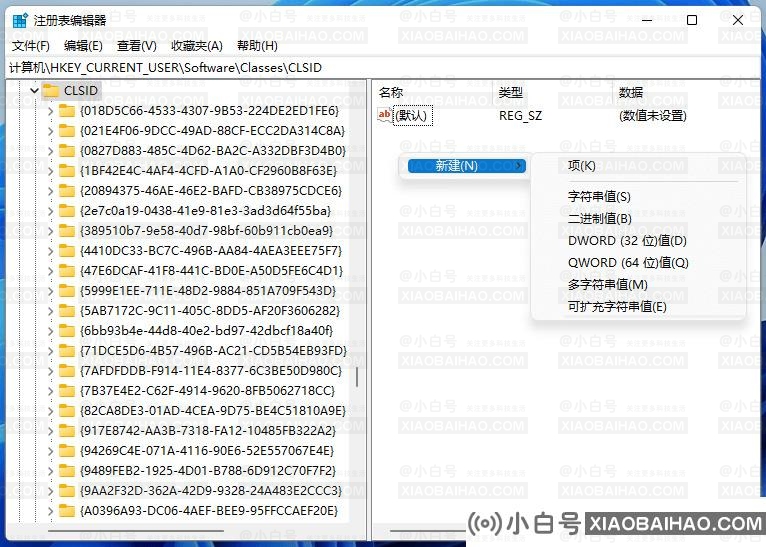Choose 可扩充字符串值(E) from the submenu
Screen dimensions: 766x547
(617, 307)
